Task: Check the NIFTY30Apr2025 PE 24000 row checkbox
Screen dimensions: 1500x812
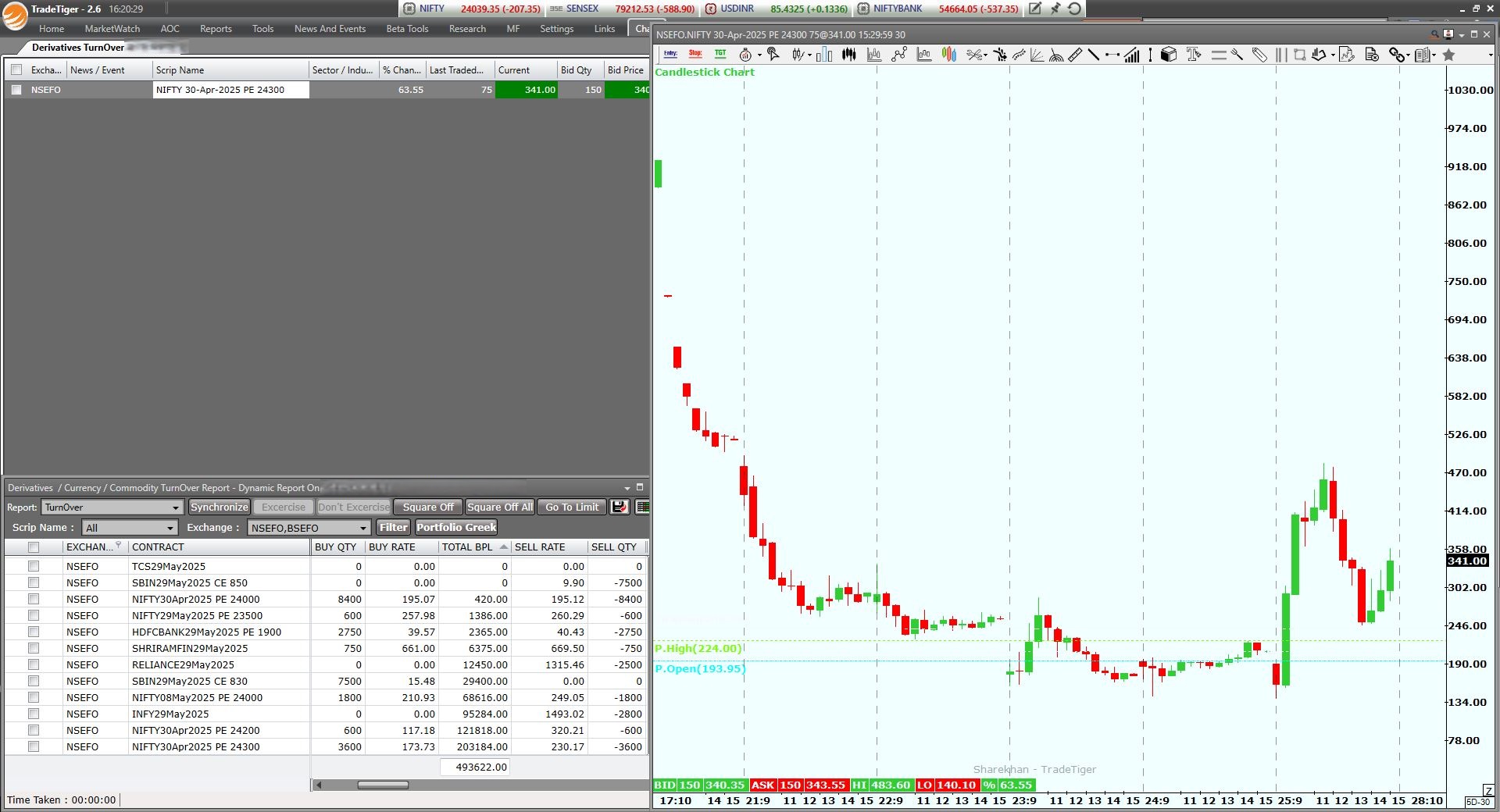Action: (x=34, y=599)
